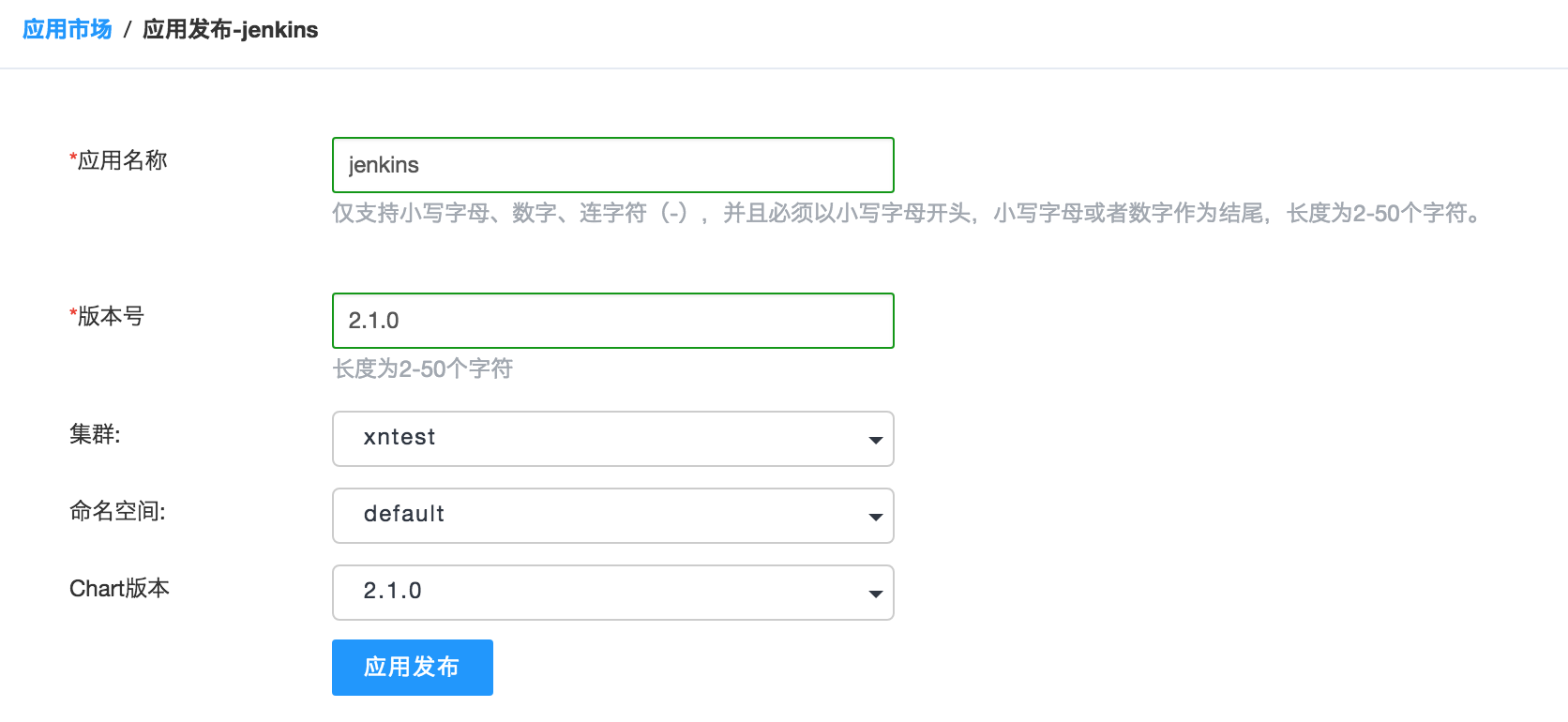1568x722 pixels.
Task: Click the 命名空间 namespace dropdown arrow
Action: 874,516
